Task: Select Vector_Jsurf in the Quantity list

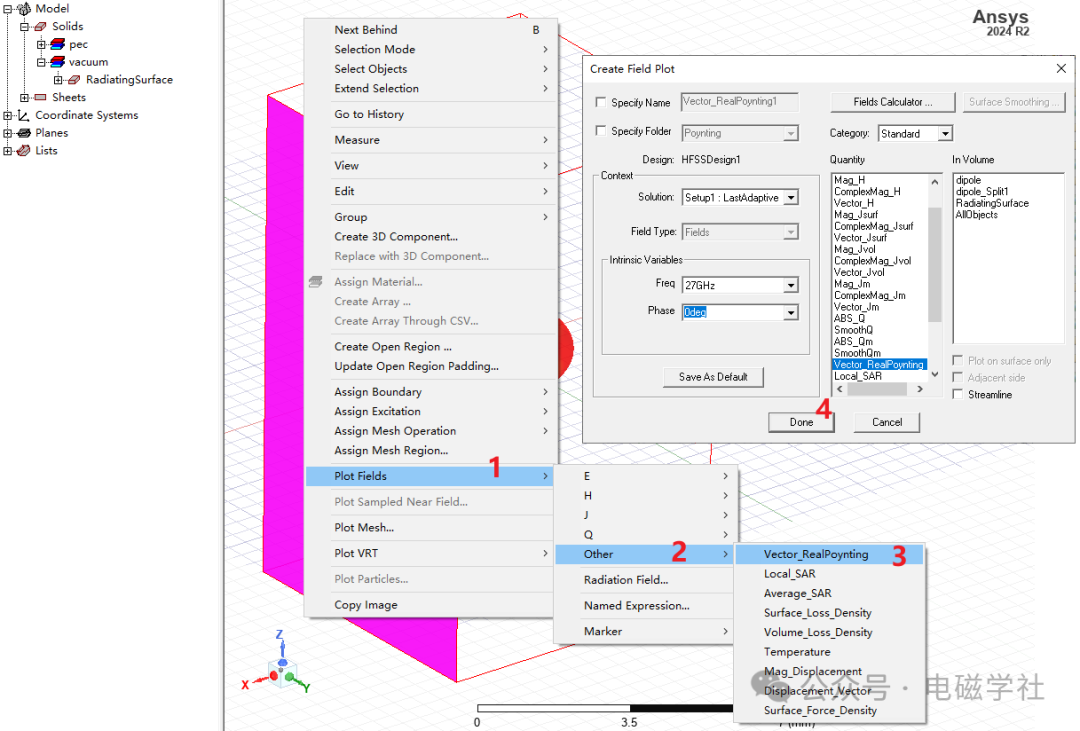Action: pyautogui.click(x=860, y=238)
